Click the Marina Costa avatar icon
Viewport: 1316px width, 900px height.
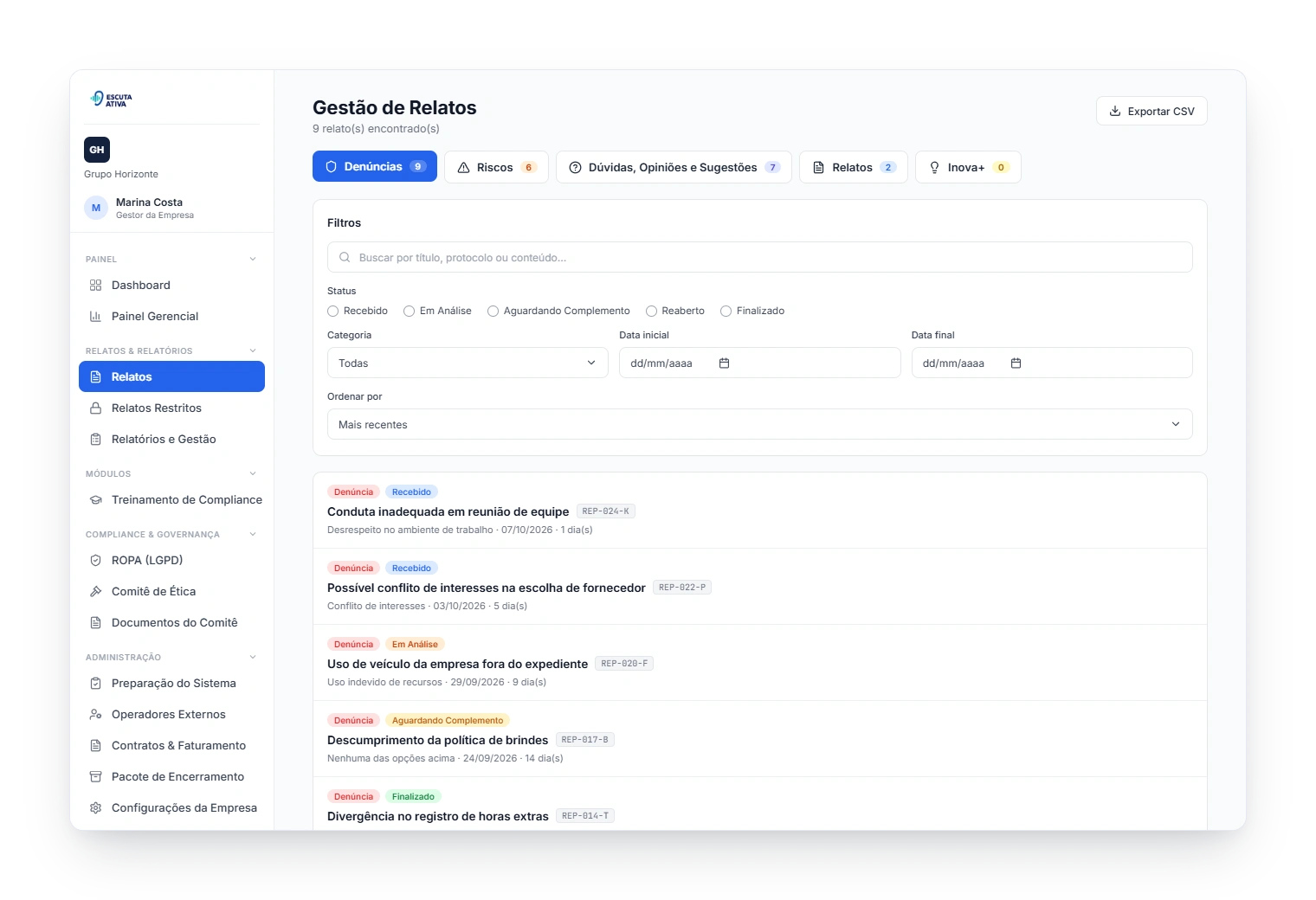click(96, 208)
